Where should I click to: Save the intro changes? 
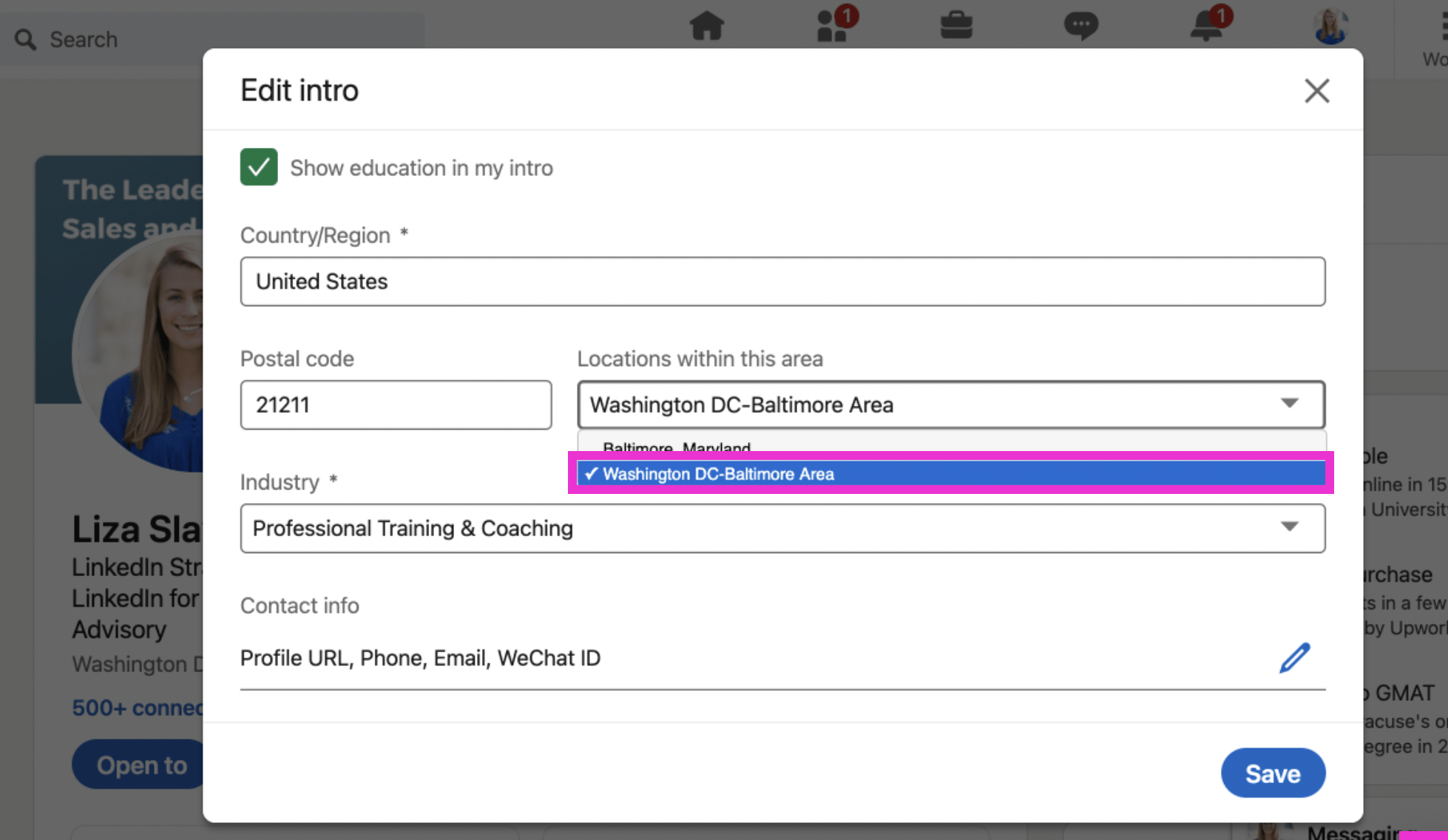1273,773
